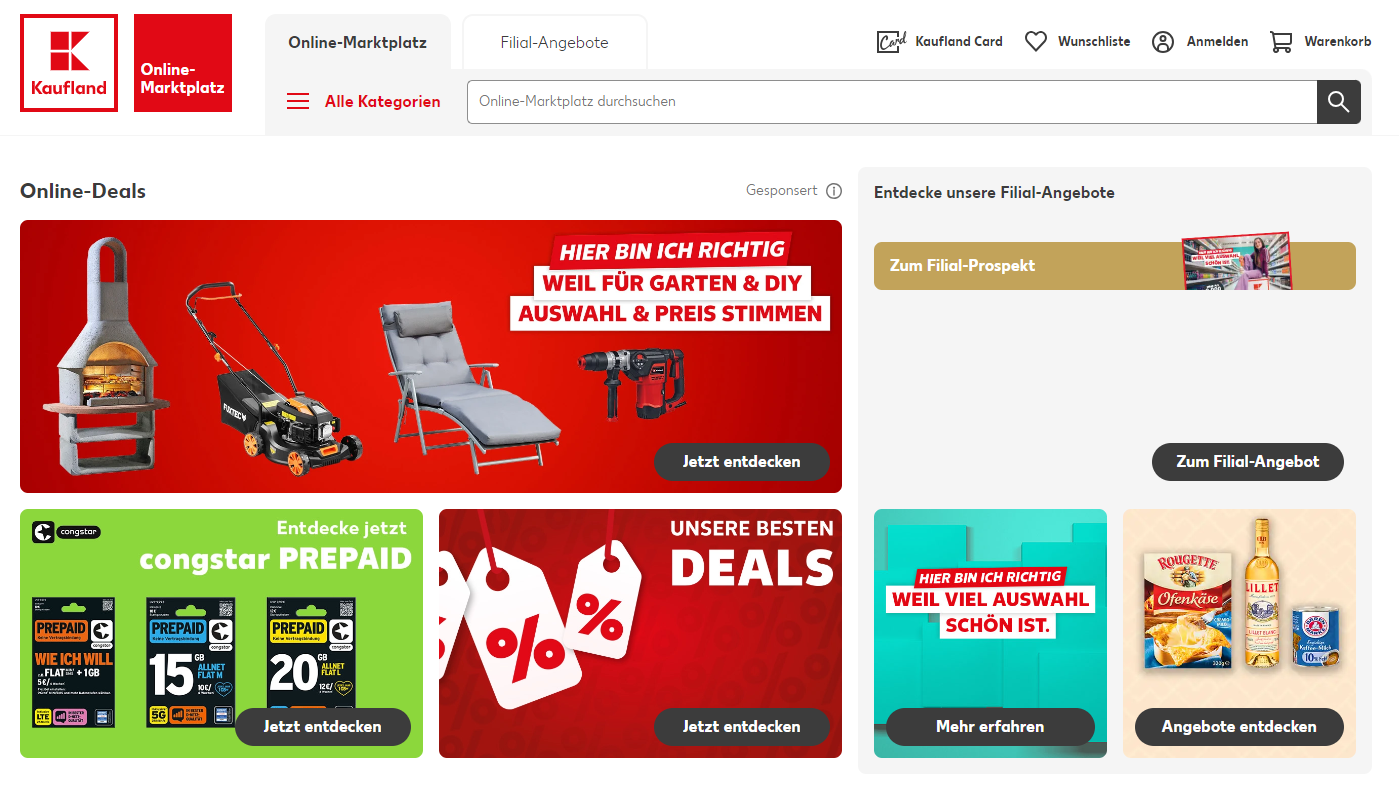Click Jetzt entdecken on congstar Prepaid banner
The height and width of the screenshot is (791, 1399).
tap(323, 727)
